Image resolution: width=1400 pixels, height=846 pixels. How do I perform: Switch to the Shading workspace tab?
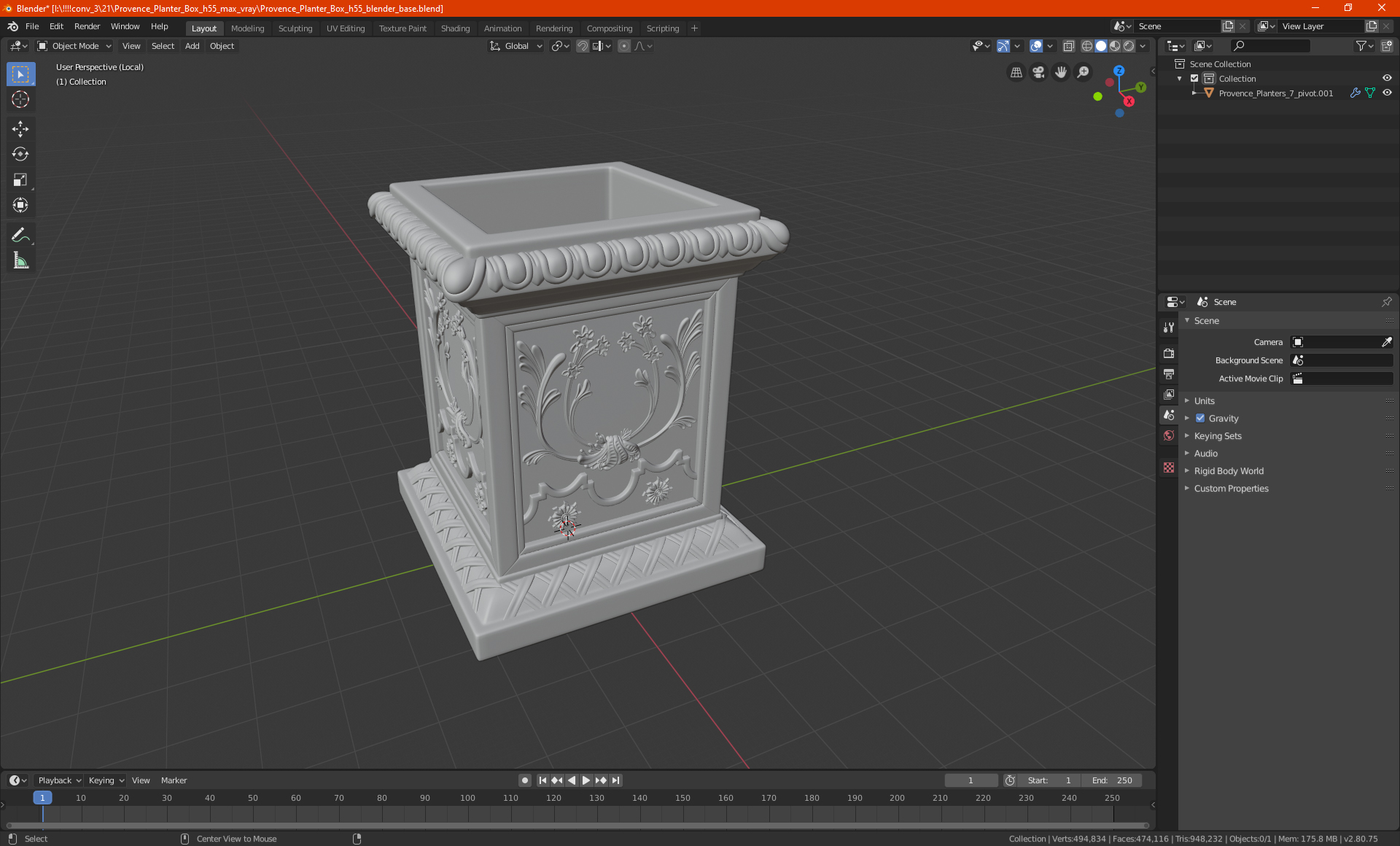tap(455, 28)
